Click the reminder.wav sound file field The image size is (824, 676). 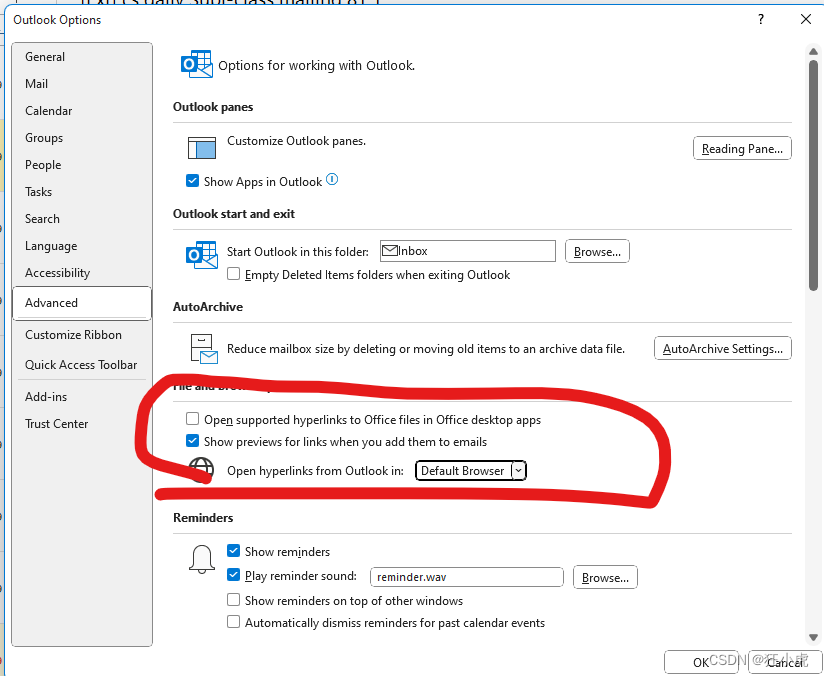(467, 577)
